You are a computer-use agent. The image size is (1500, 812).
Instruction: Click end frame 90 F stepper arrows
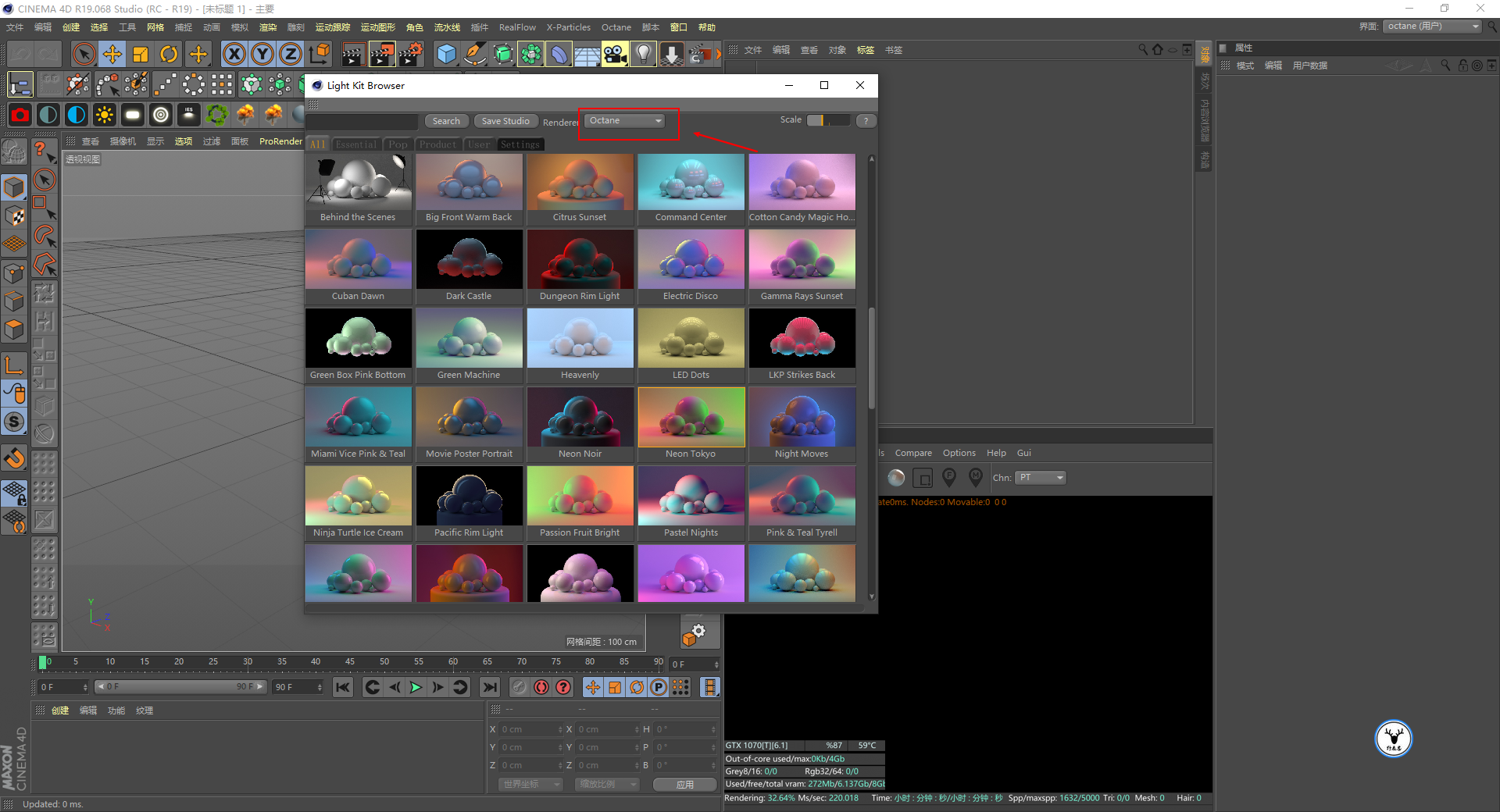pos(320,687)
